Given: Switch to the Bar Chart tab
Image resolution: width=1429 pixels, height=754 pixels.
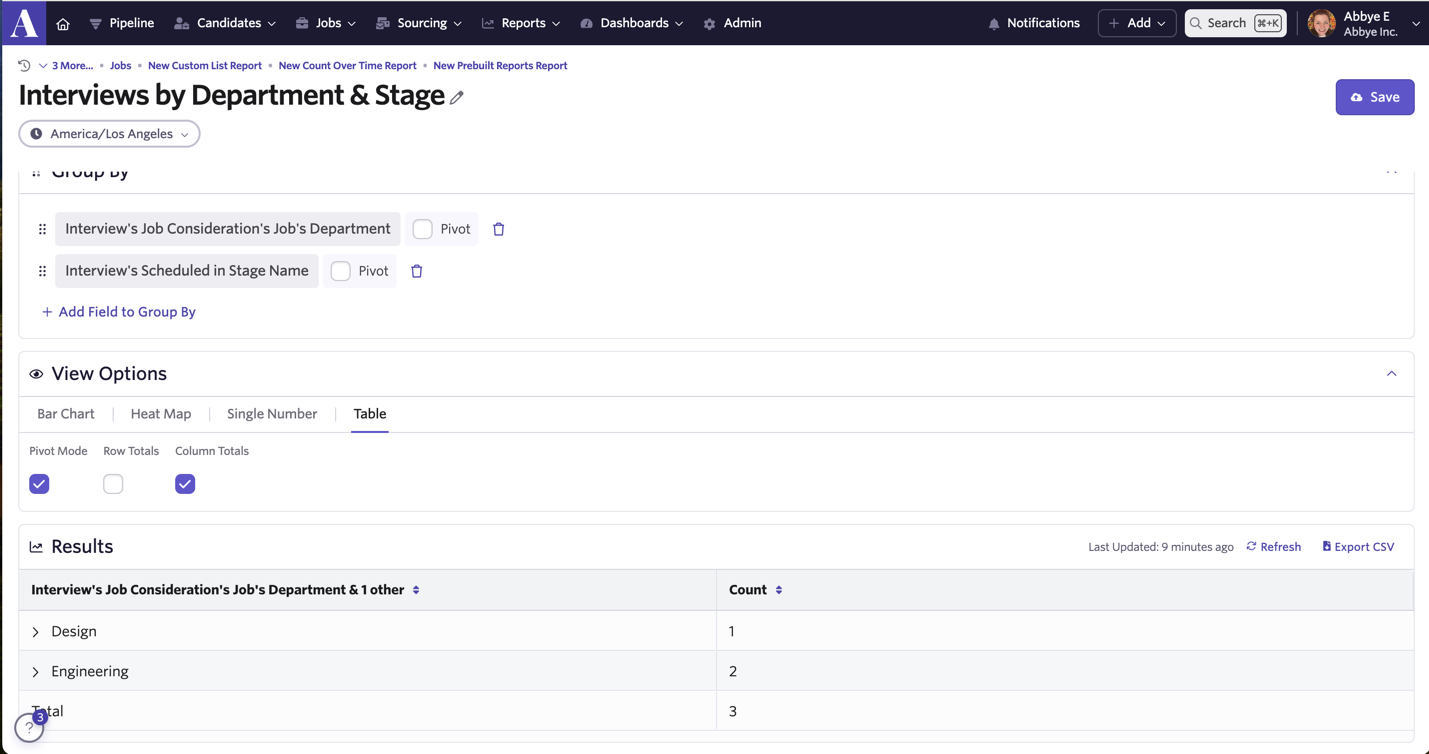Looking at the screenshot, I should (x=66, y=414).
